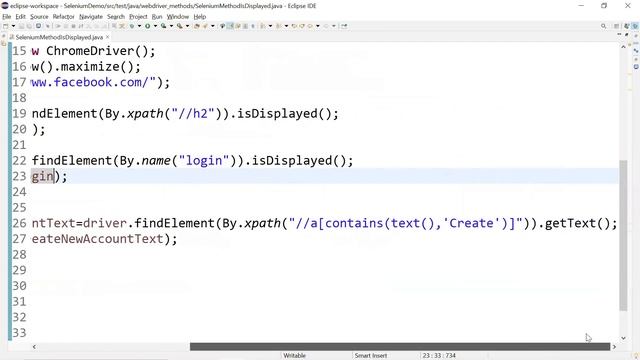Click the horizontal scrollbar thumb

pyautogui.click(x=400, y=347)
